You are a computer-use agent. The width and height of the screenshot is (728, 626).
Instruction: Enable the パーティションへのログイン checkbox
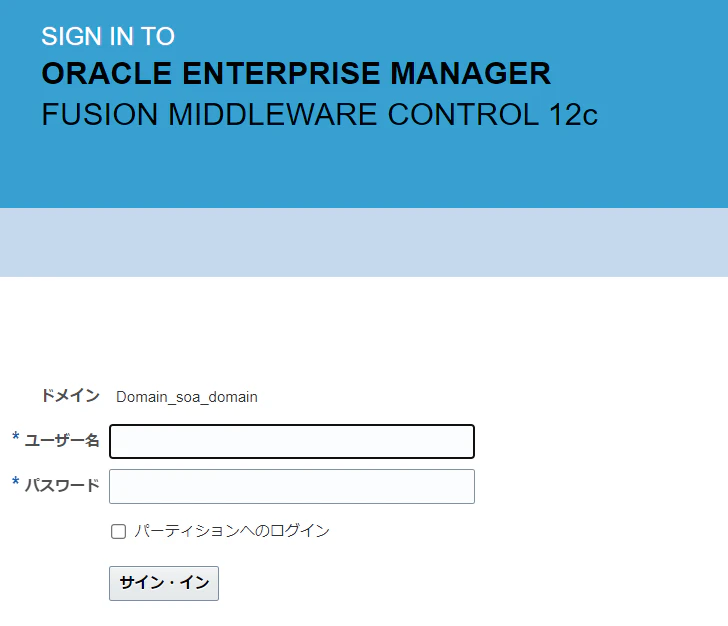(118, 531)
